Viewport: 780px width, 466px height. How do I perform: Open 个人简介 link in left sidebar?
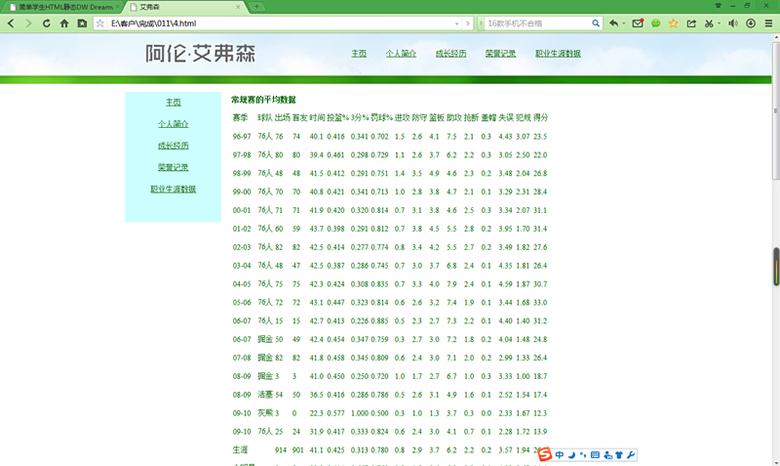coord(173,124)
